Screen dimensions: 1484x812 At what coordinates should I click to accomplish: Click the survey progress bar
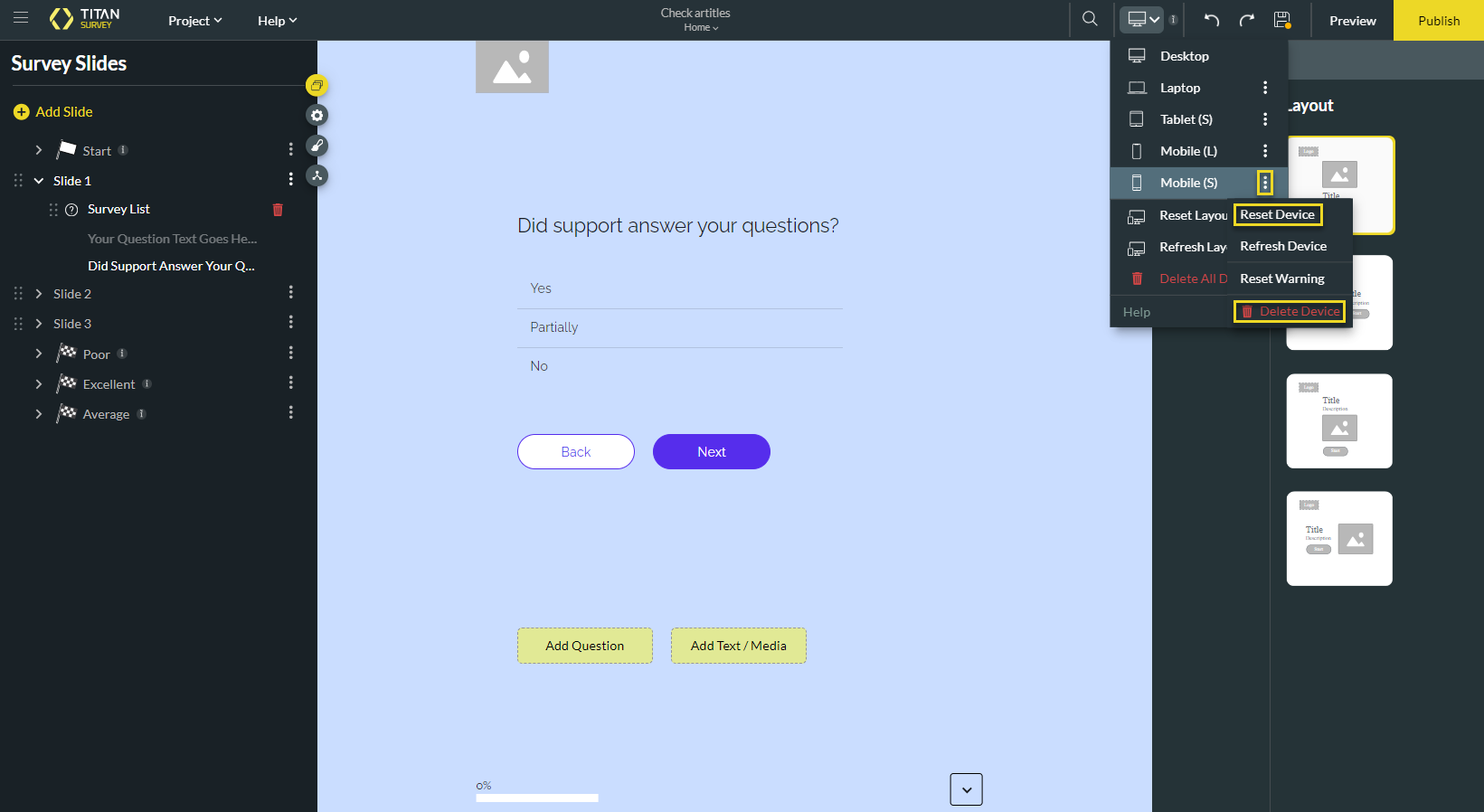(x=537, y=798)
